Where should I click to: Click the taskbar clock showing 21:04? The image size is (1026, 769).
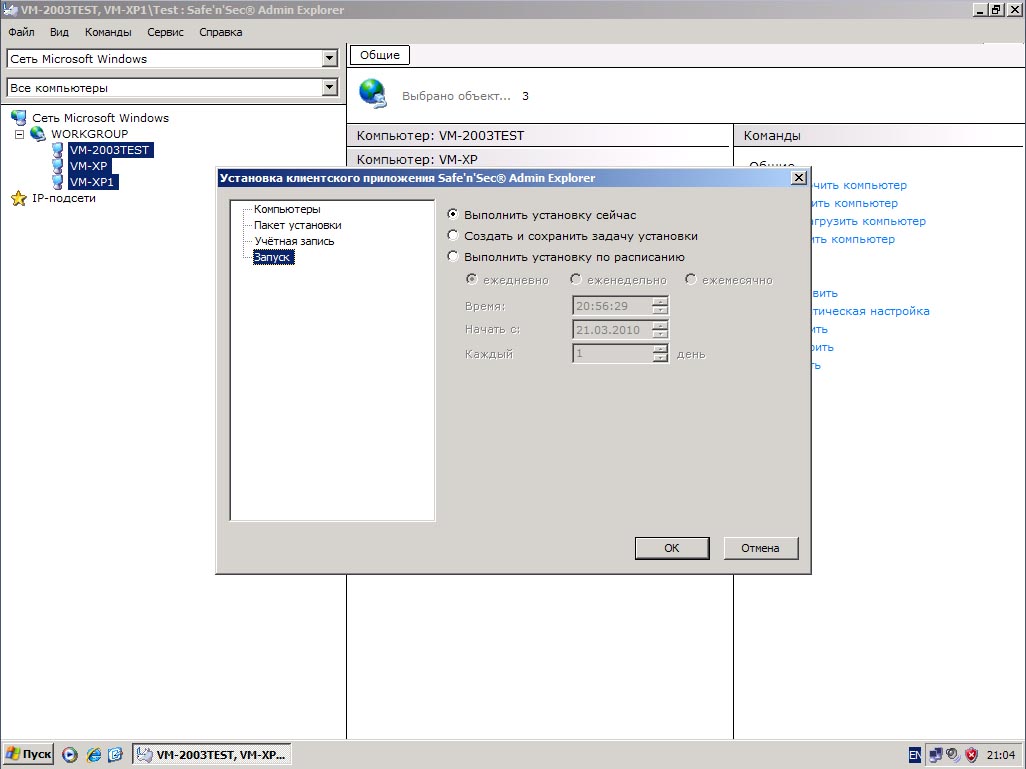tap(1000, 755)
